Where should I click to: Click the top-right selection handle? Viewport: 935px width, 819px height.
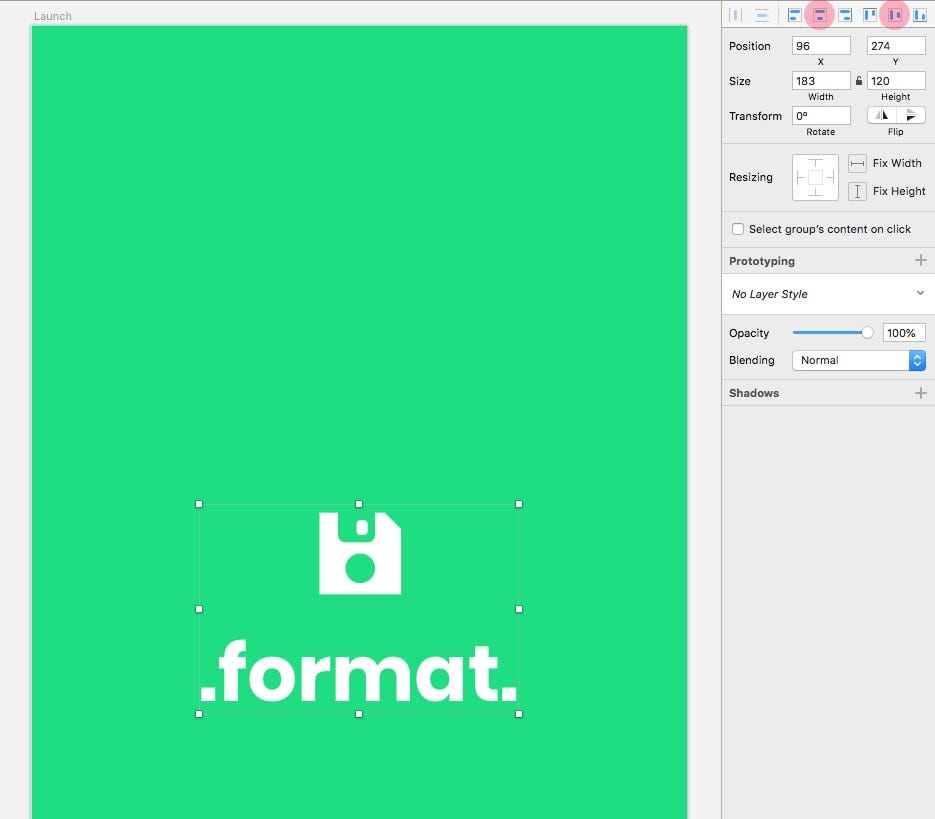[519, 504]
